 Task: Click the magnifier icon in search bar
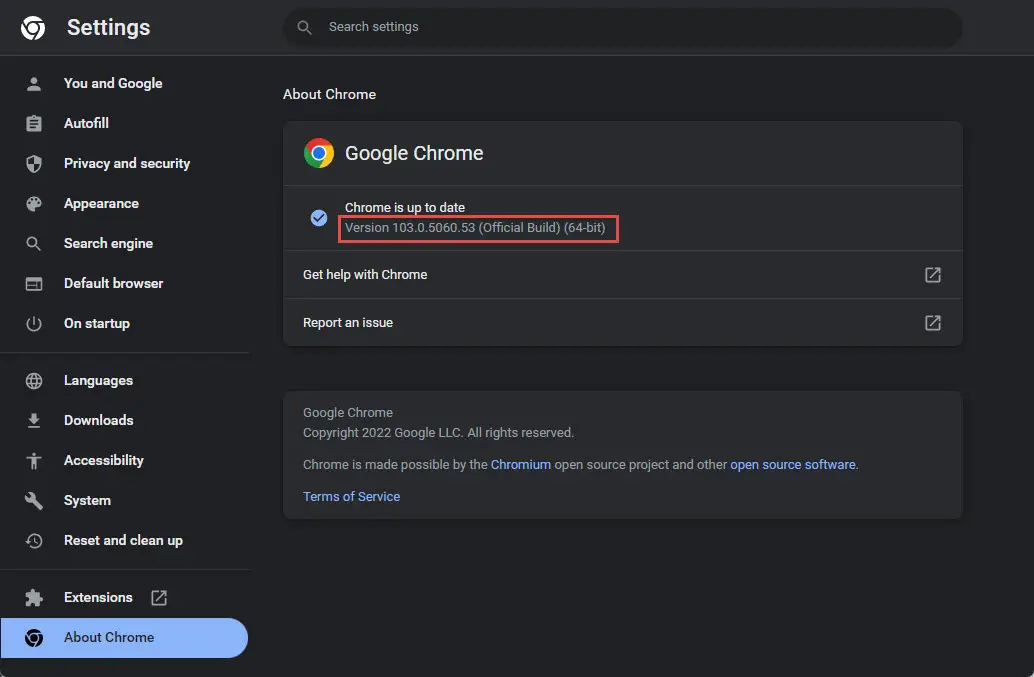click(x=304, y=27)
